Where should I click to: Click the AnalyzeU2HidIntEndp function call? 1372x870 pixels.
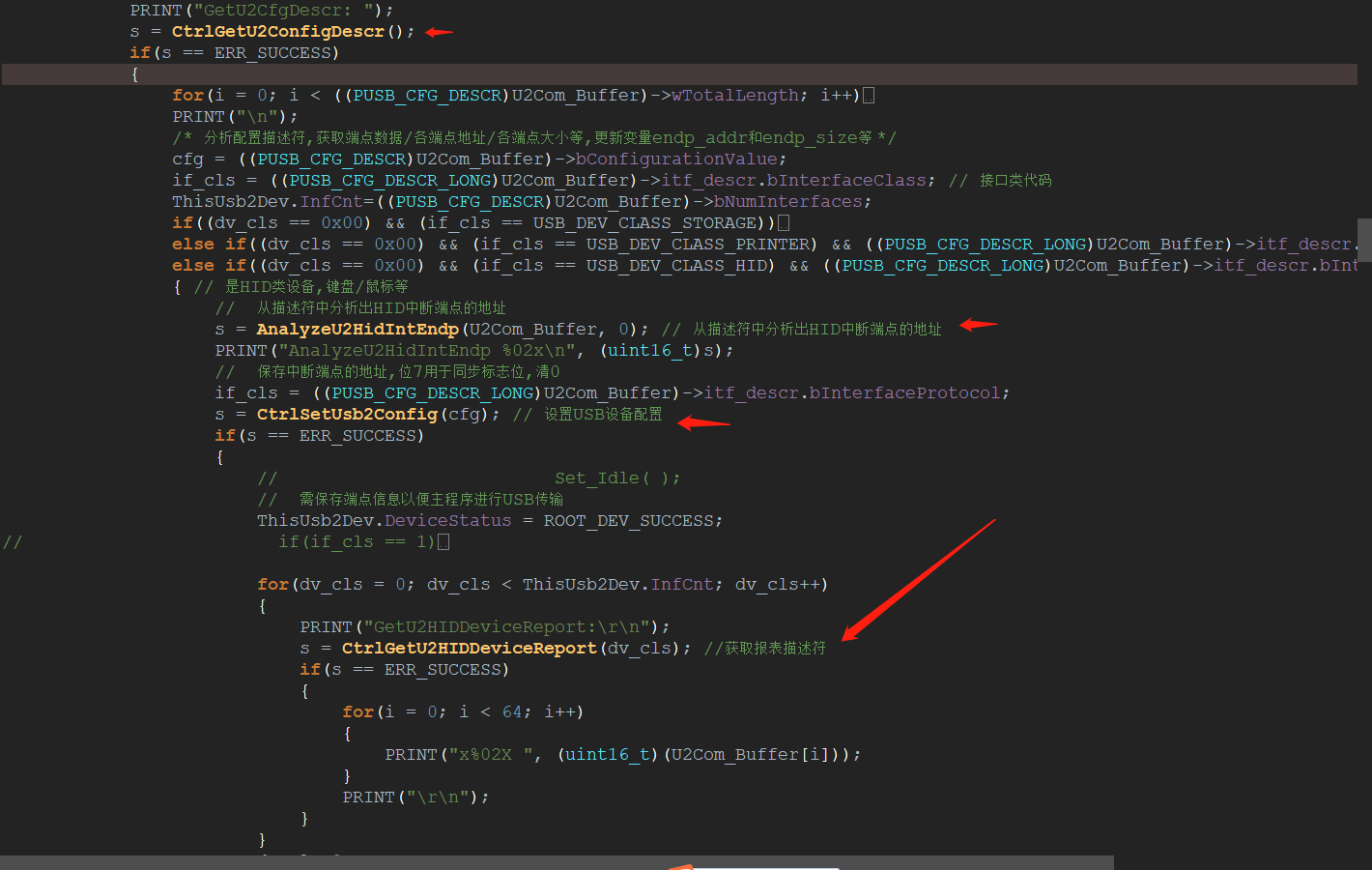(x=357, y=329)
